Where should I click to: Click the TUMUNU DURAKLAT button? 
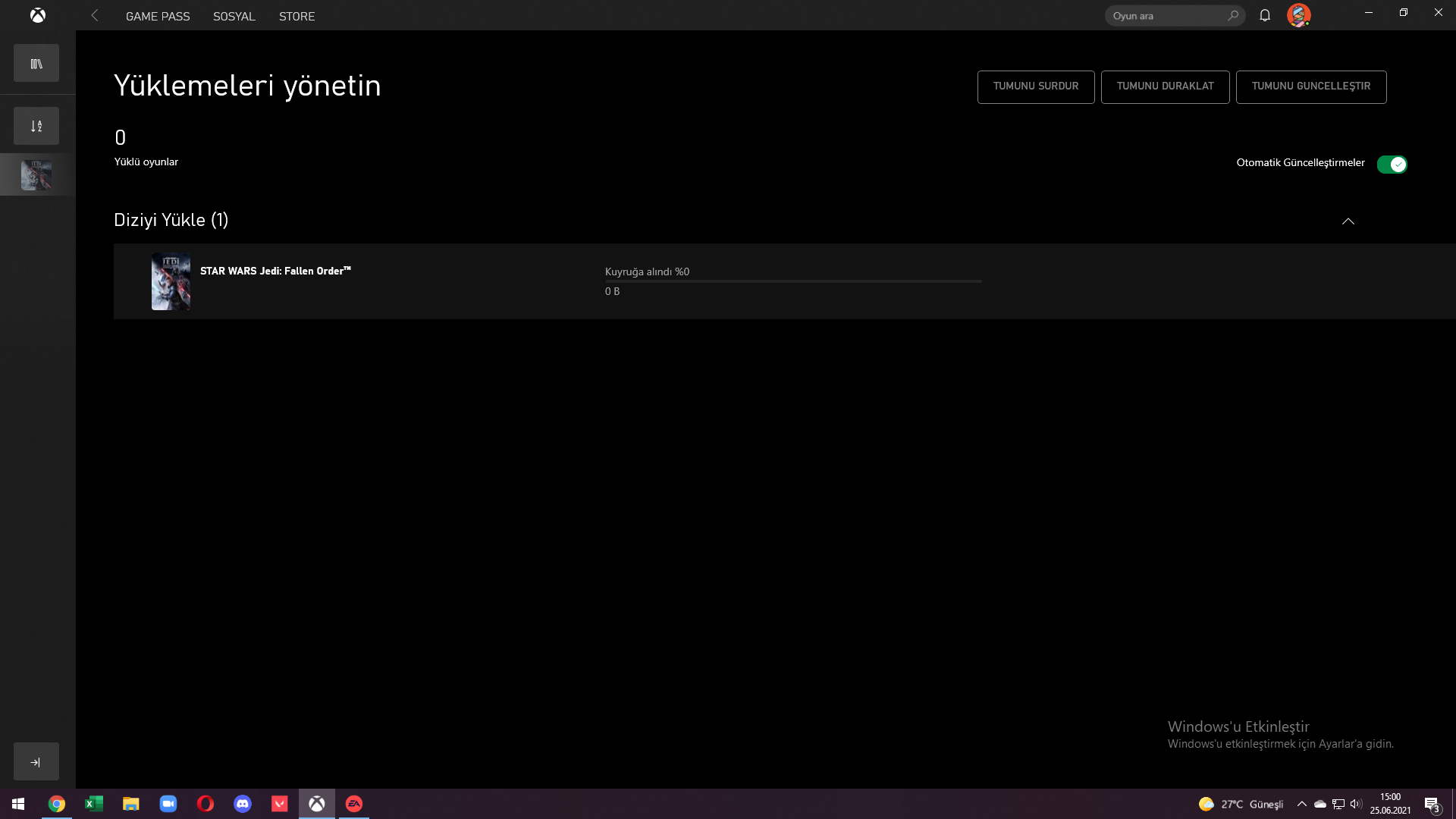(1166, 86)
